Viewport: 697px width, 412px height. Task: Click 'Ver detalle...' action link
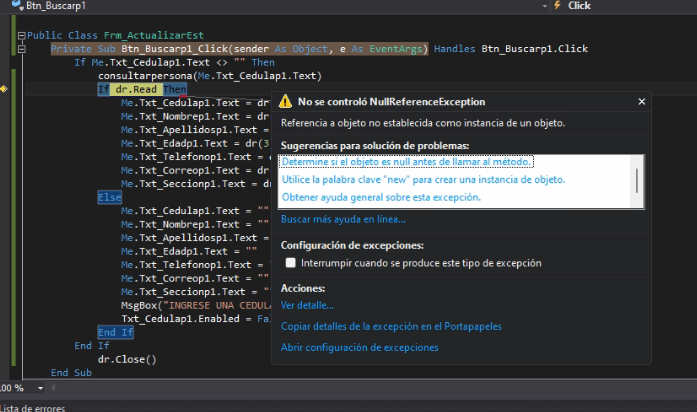coord(307,305)
